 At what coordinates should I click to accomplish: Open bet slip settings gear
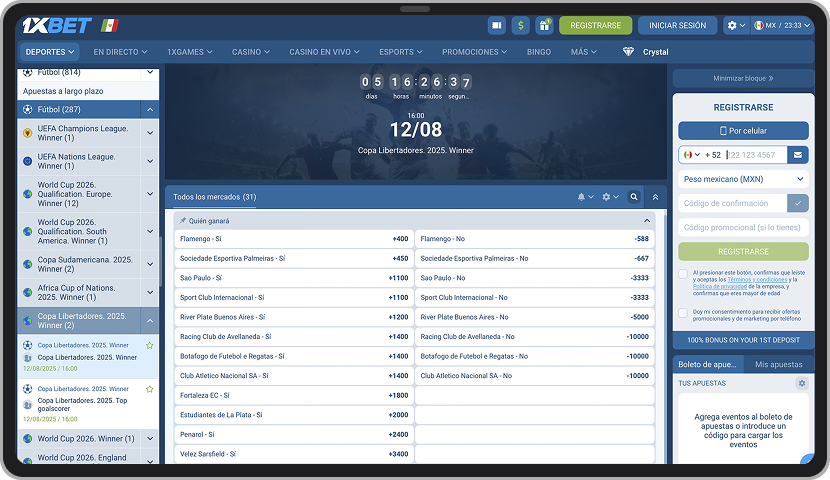pos(801,383)
